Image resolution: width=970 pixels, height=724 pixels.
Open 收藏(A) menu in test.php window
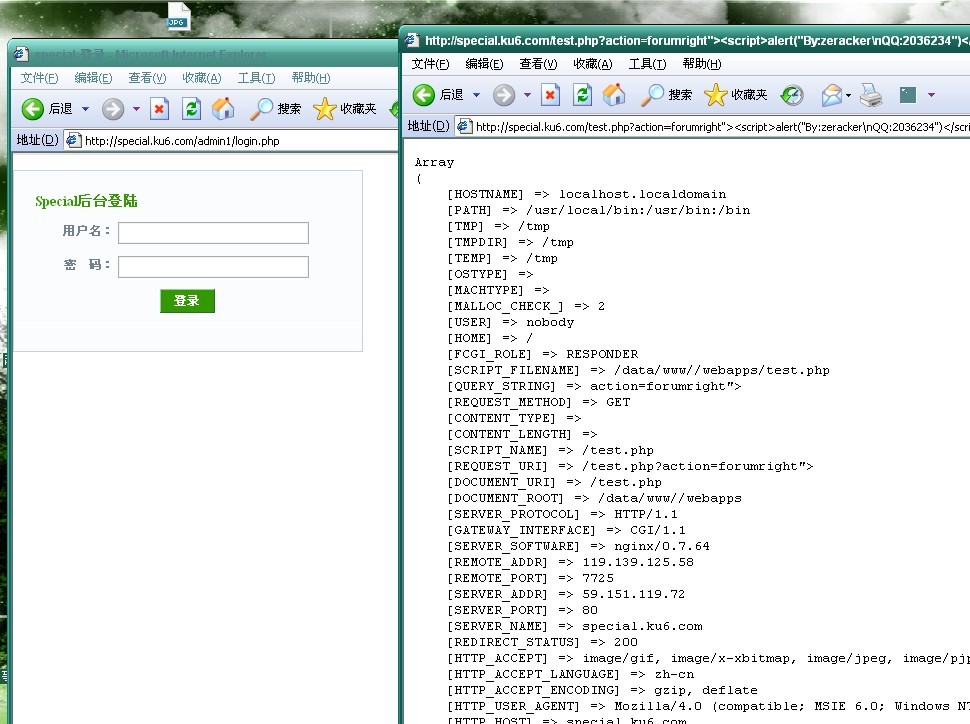pyautogui.click(x=592, y=64)
